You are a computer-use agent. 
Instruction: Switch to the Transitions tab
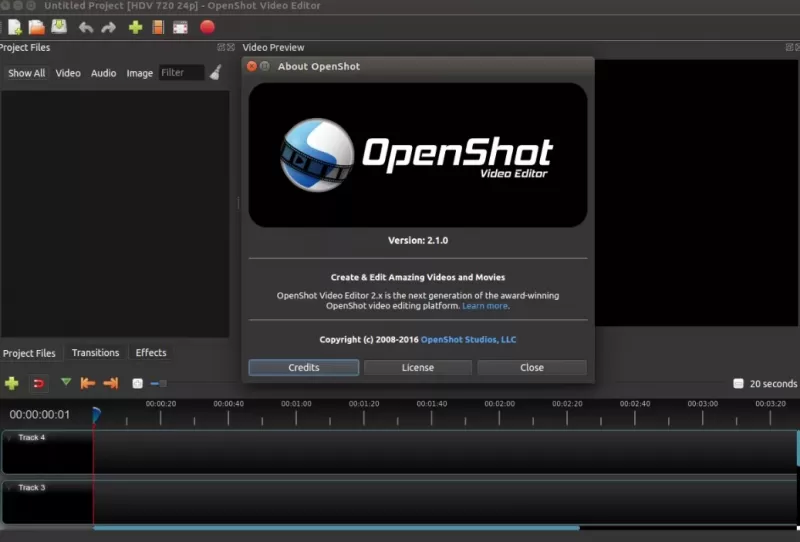[95, 353]
